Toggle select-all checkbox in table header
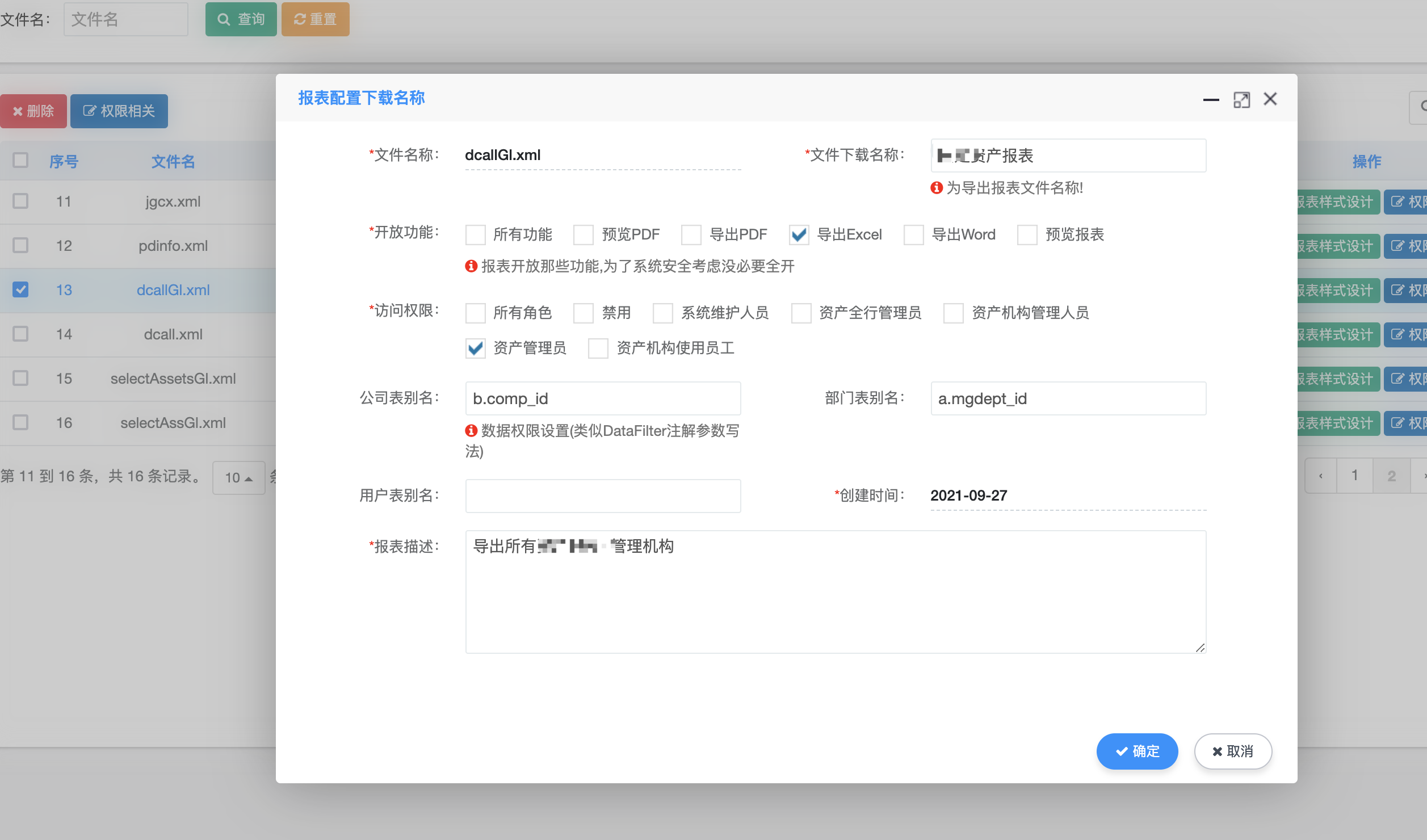 pos(20,160)
